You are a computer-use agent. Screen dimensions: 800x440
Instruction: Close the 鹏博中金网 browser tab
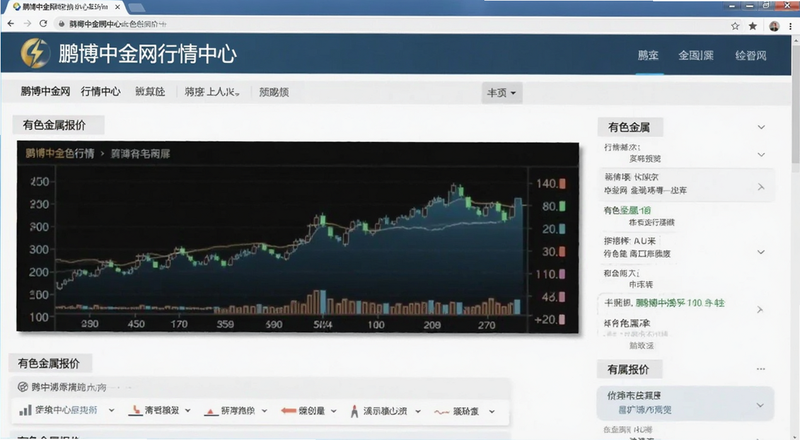[117, 7]
